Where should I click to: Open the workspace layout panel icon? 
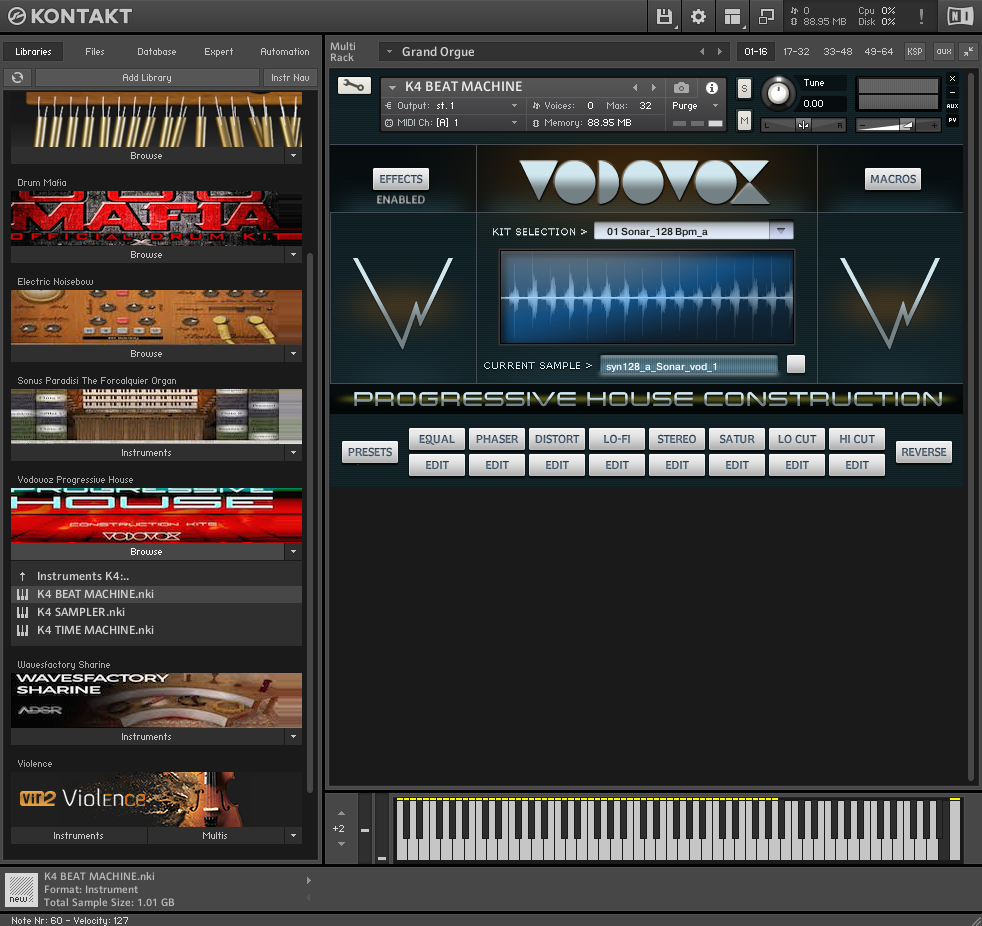[x=732, y=16]
